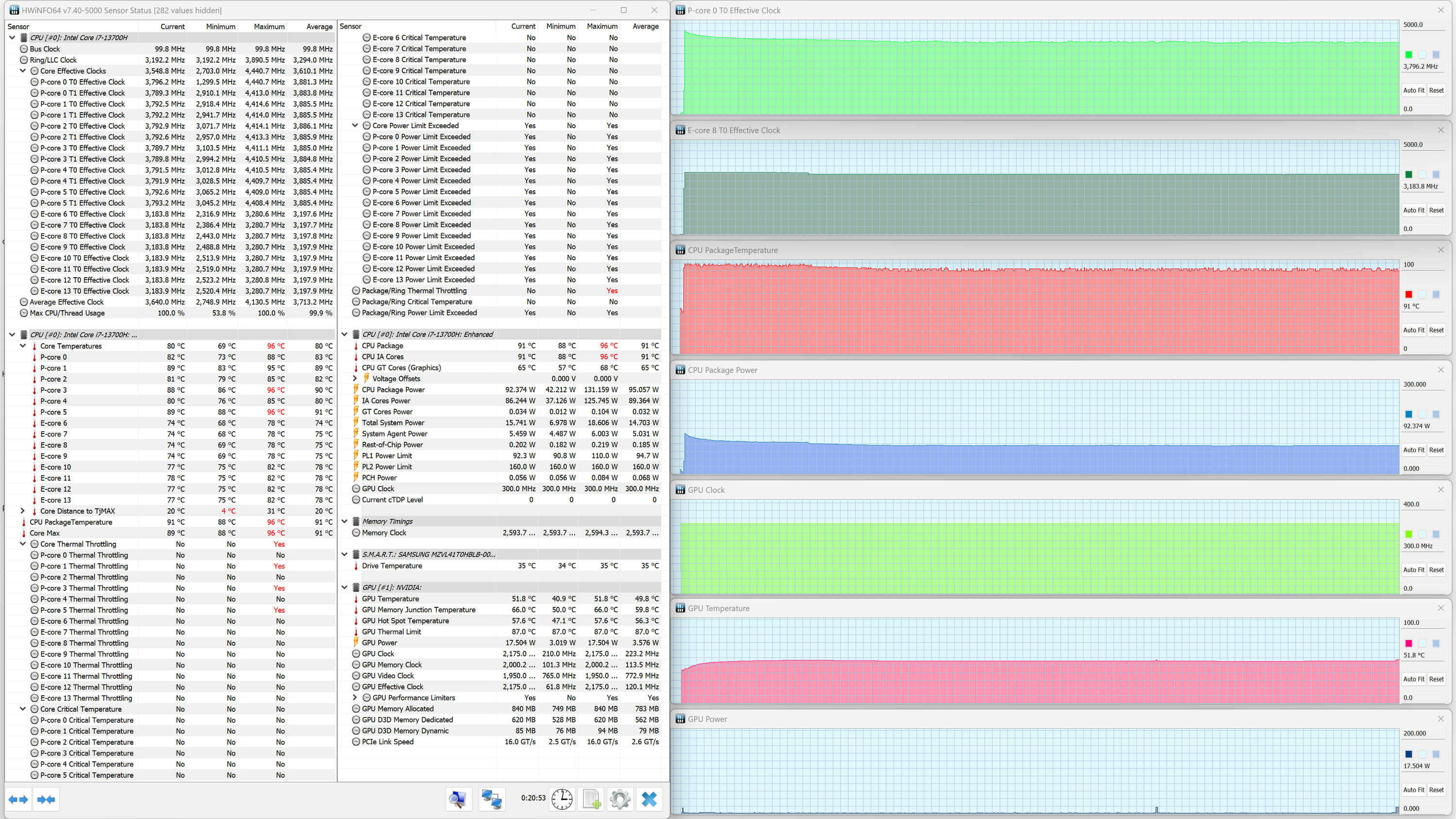Click the Average column header in right panel
This screenshot has width=1456, height=819.
pyautogui.click(x=645, y=27)
